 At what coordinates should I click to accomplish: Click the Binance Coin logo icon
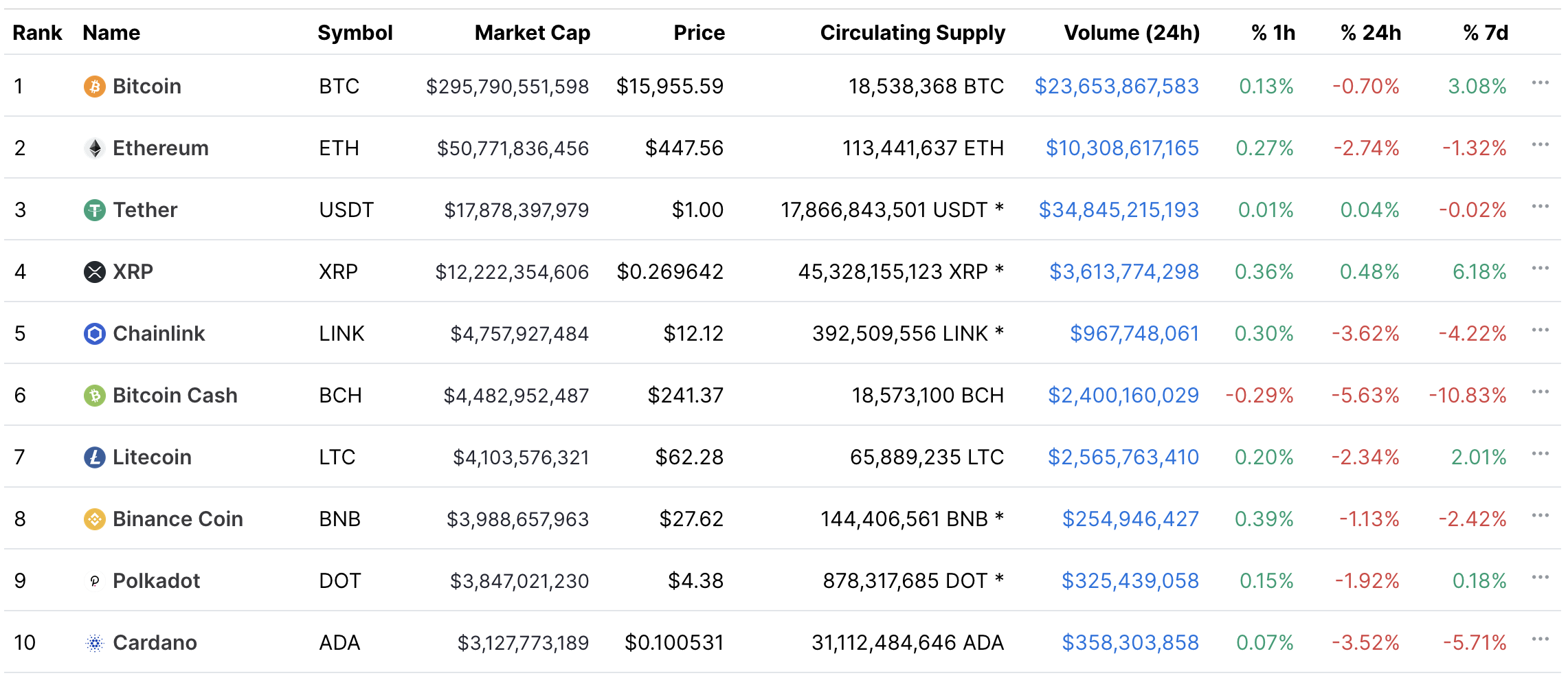click(x=94, y=519)
